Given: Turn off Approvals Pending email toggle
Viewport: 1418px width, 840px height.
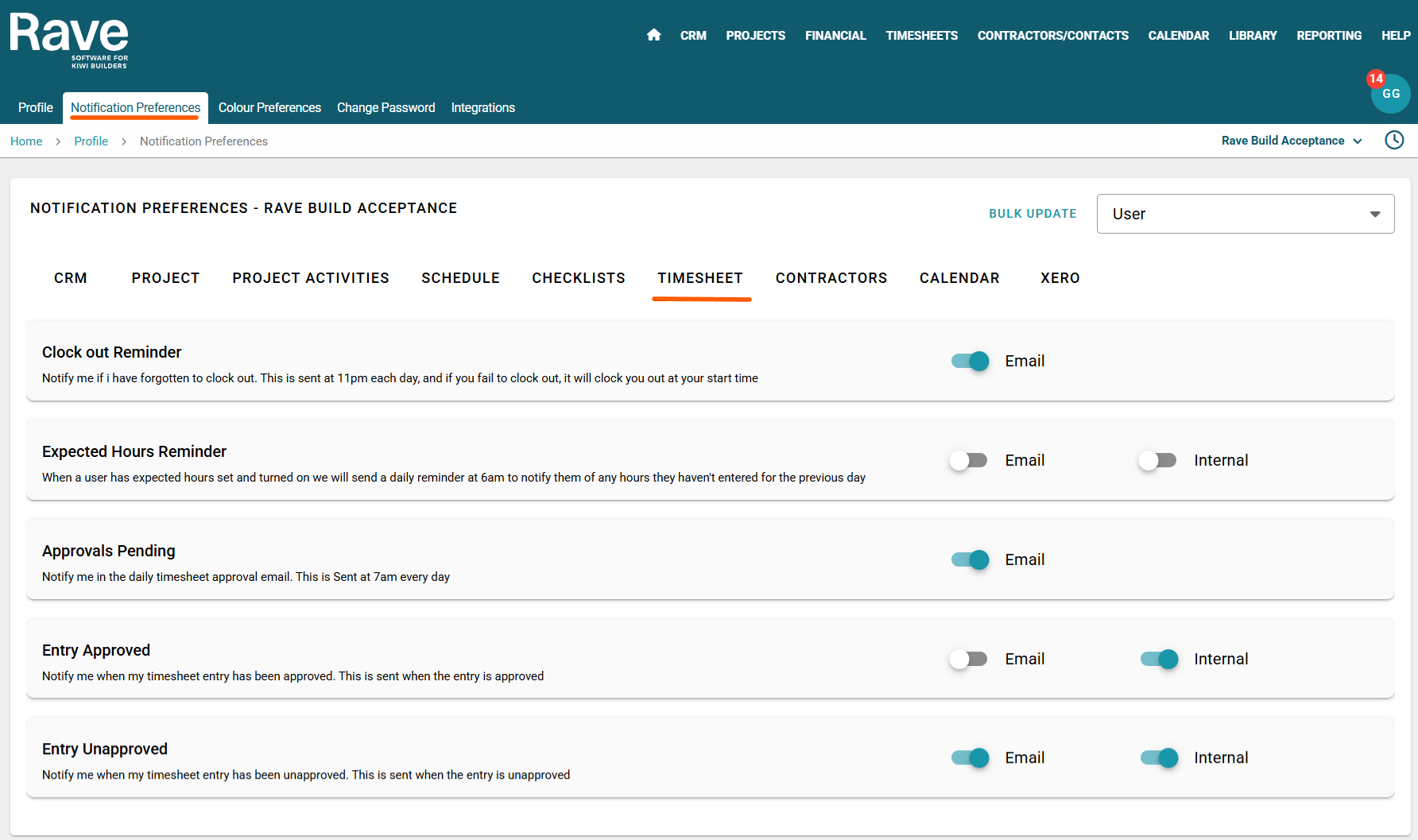Looking at the screenshot, I should coord(970,559).
